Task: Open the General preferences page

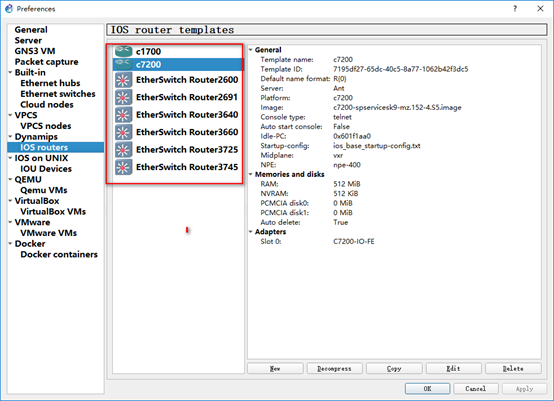Action: [x=31, y=30]
